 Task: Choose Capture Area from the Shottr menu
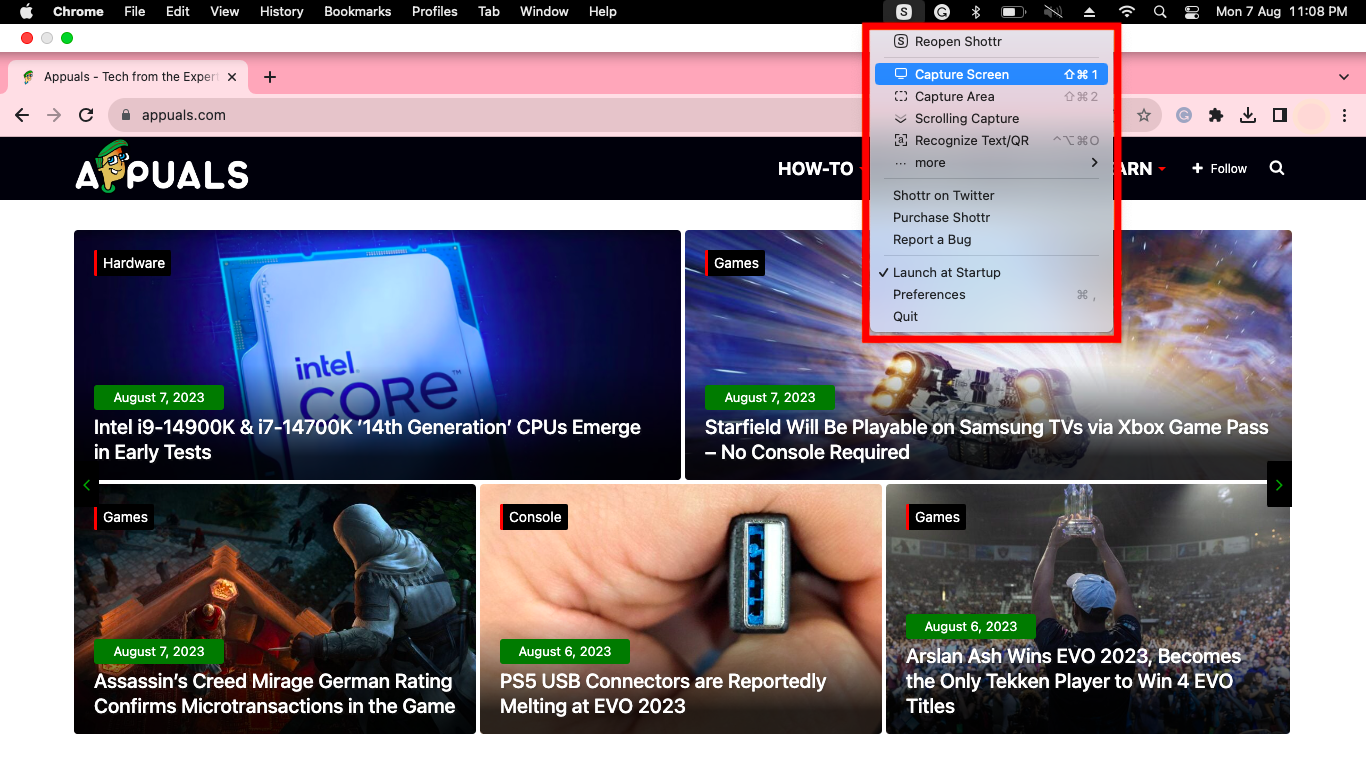click(990, 97)
